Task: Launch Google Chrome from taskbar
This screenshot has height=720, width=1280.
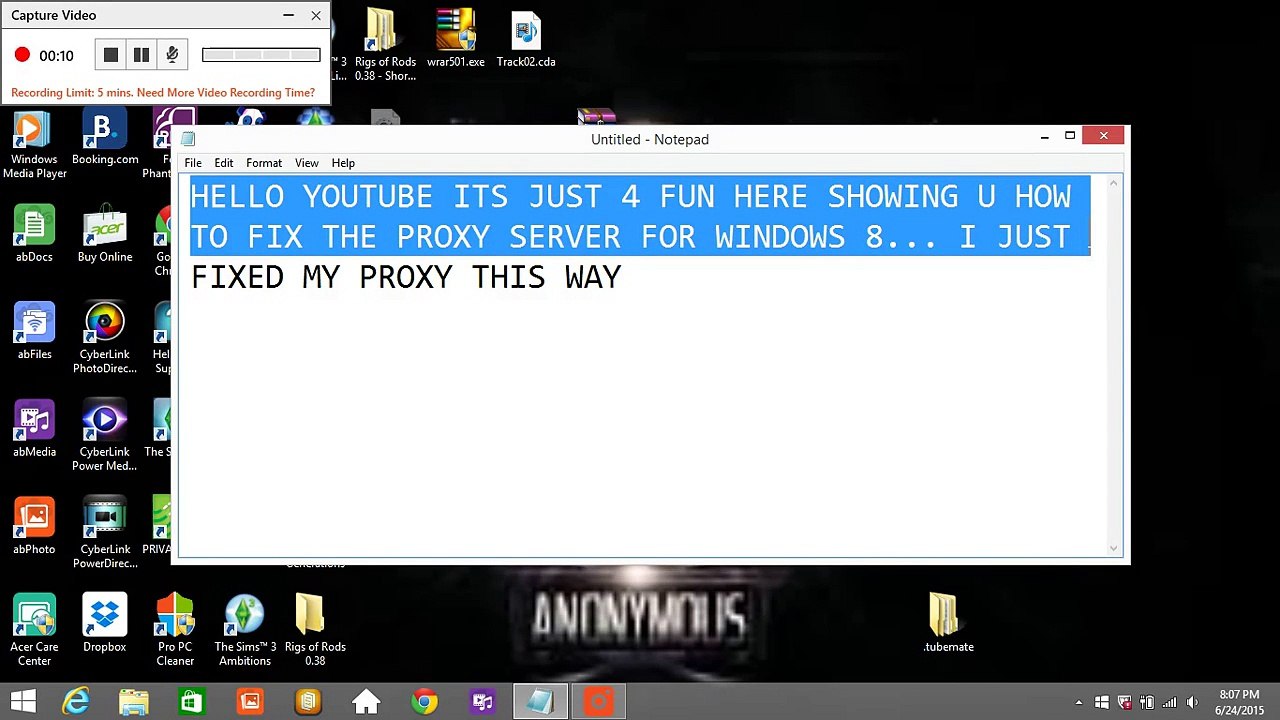Action: pyautogui.click(x=424, y=702)
